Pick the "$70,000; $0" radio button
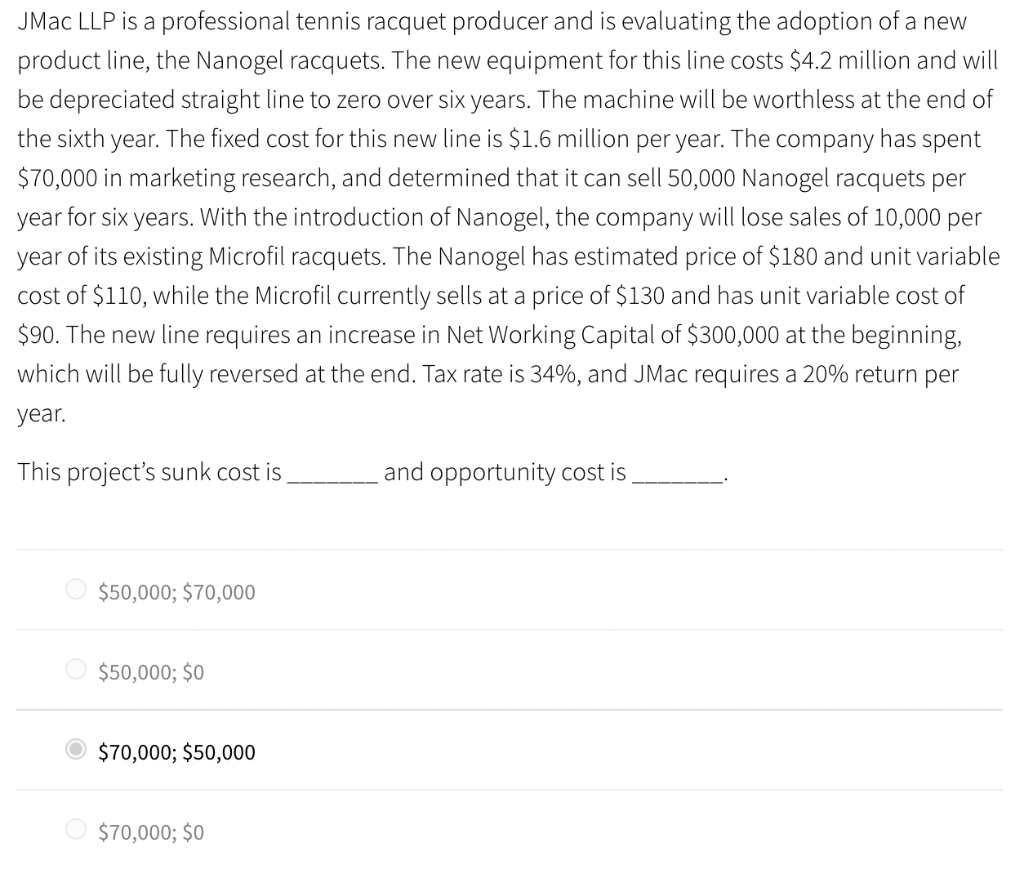 tap(76, 831)
